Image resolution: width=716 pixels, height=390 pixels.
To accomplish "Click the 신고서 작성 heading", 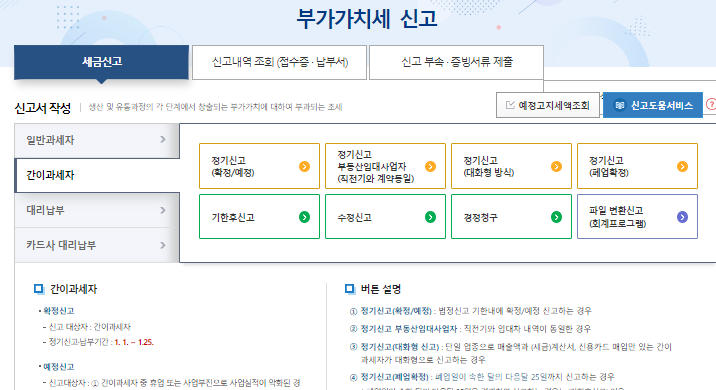I will click(42, 108).
